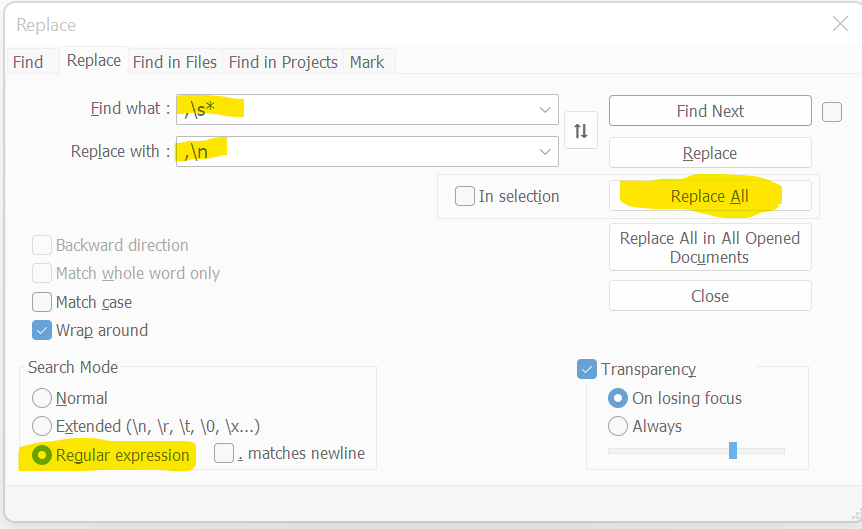Click the Close button
Viewport: 862px width, 529px height.
(710, 296)
